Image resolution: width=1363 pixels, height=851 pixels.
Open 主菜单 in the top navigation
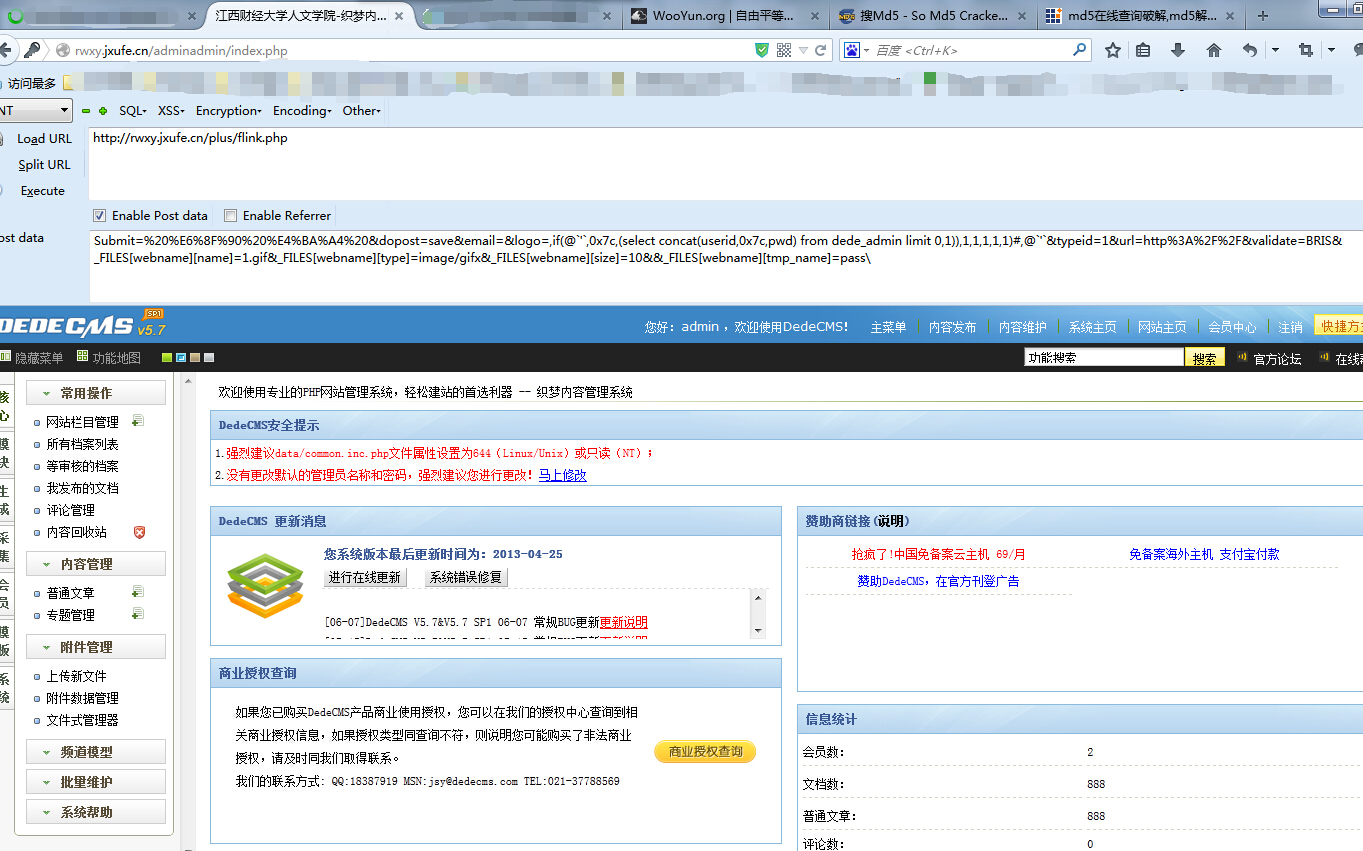[888, 327]
